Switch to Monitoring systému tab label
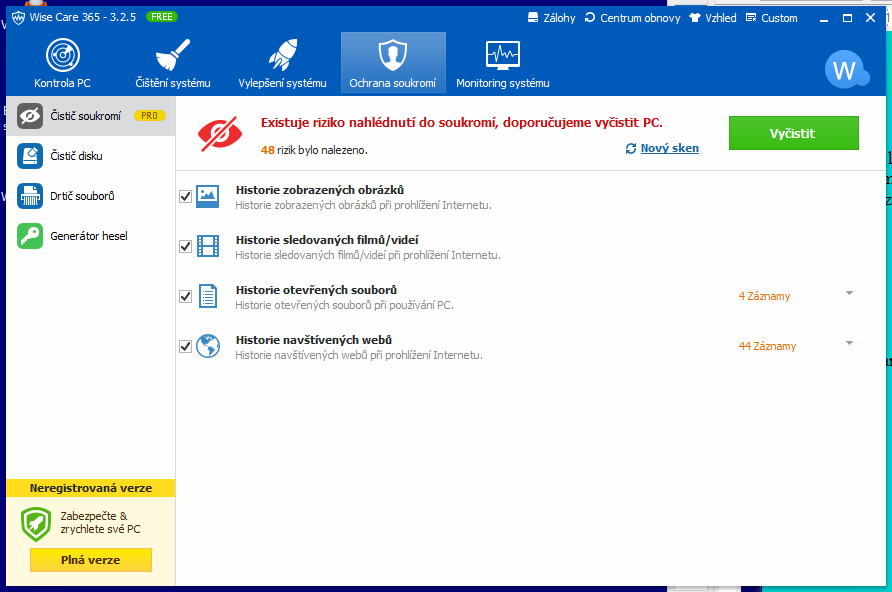This screenshot has width=892, height=592. click(x=503, y=83)
